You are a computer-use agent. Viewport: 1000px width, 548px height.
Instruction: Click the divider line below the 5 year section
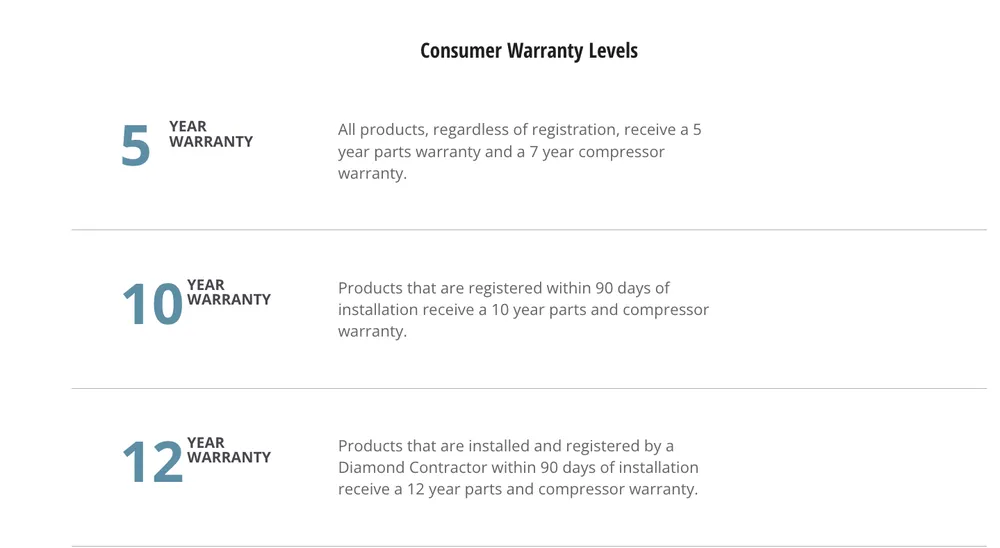[528, 230]
